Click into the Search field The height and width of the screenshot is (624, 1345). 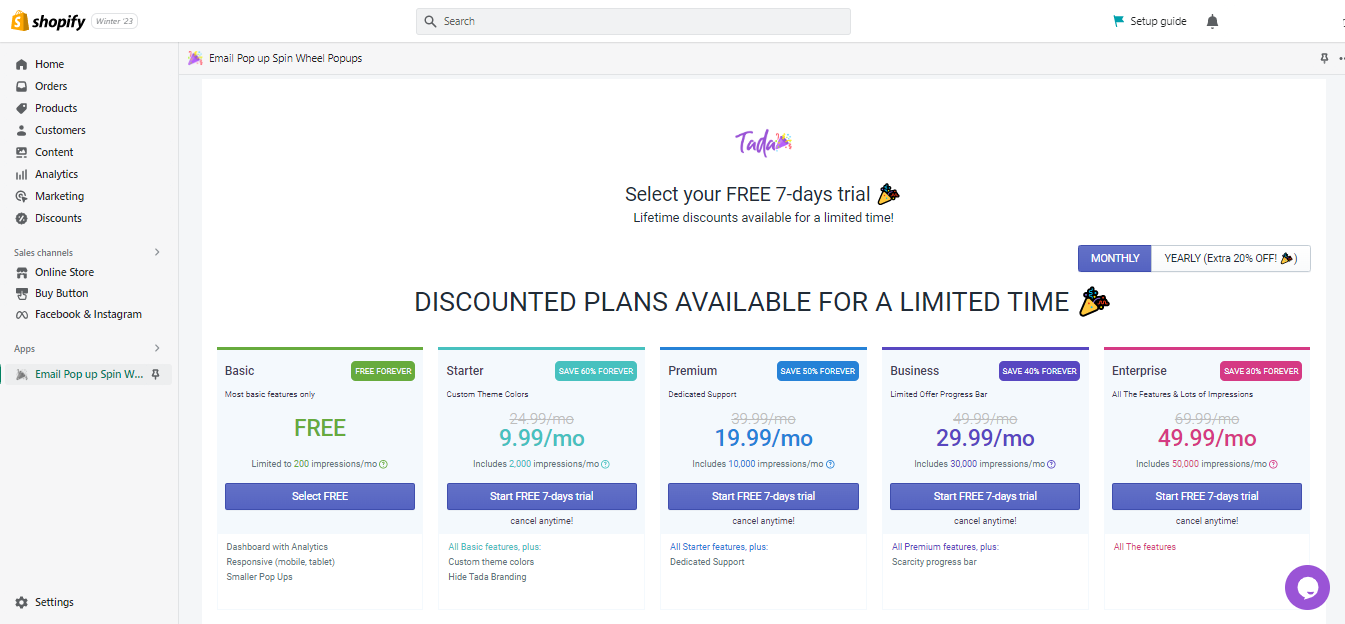(x=633, y=21)
